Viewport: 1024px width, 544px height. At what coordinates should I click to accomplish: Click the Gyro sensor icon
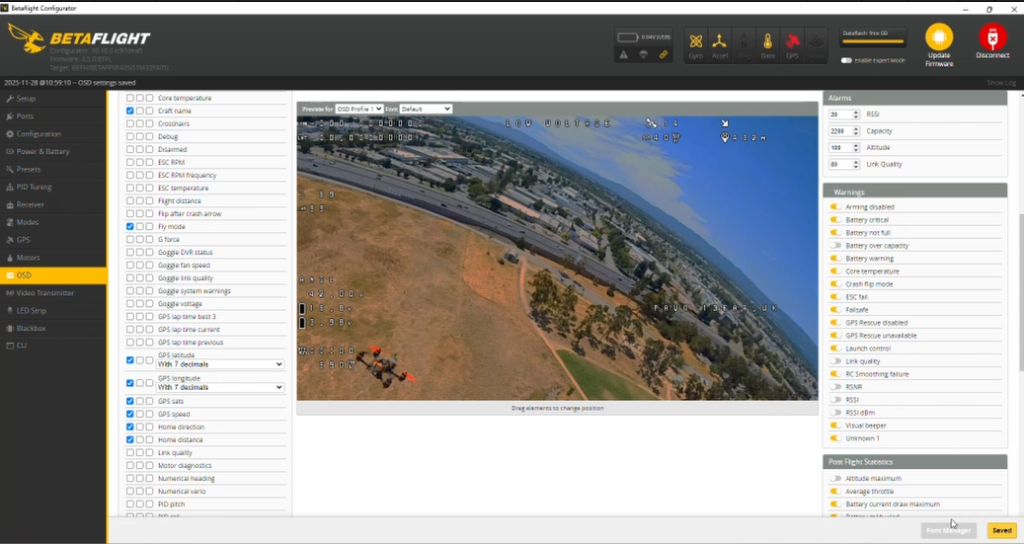click(696, 44)
